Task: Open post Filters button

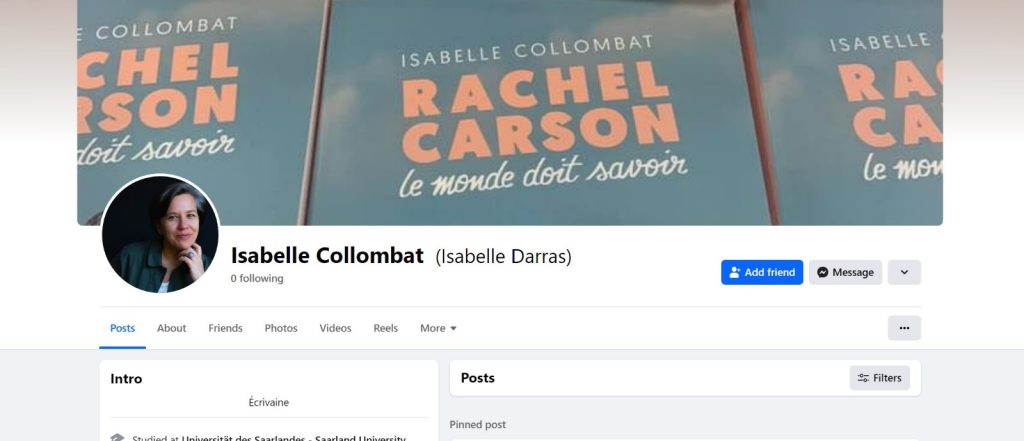Action: click(879, 378)
